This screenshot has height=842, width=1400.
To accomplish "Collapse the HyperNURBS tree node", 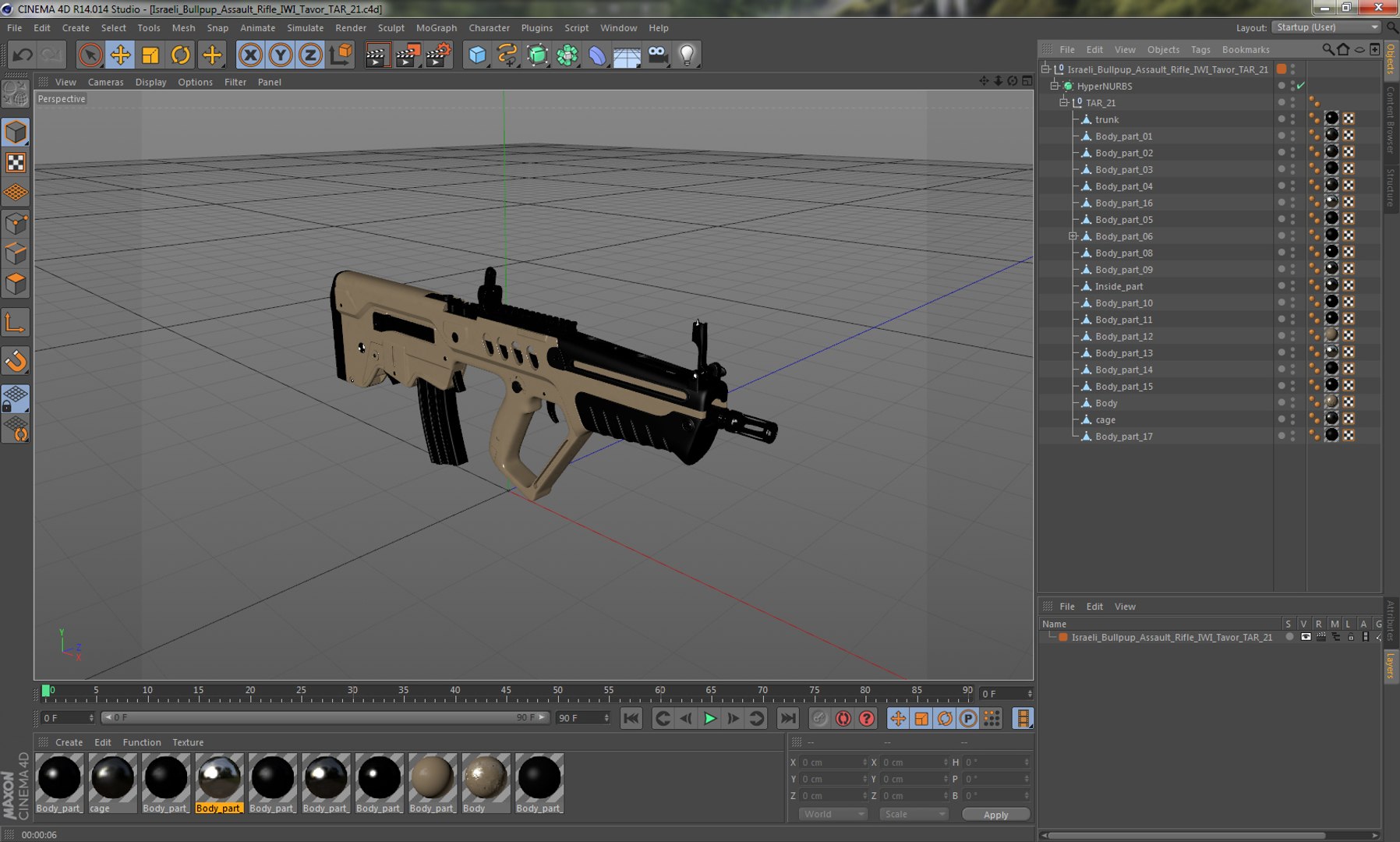I will coord(1055,86).
